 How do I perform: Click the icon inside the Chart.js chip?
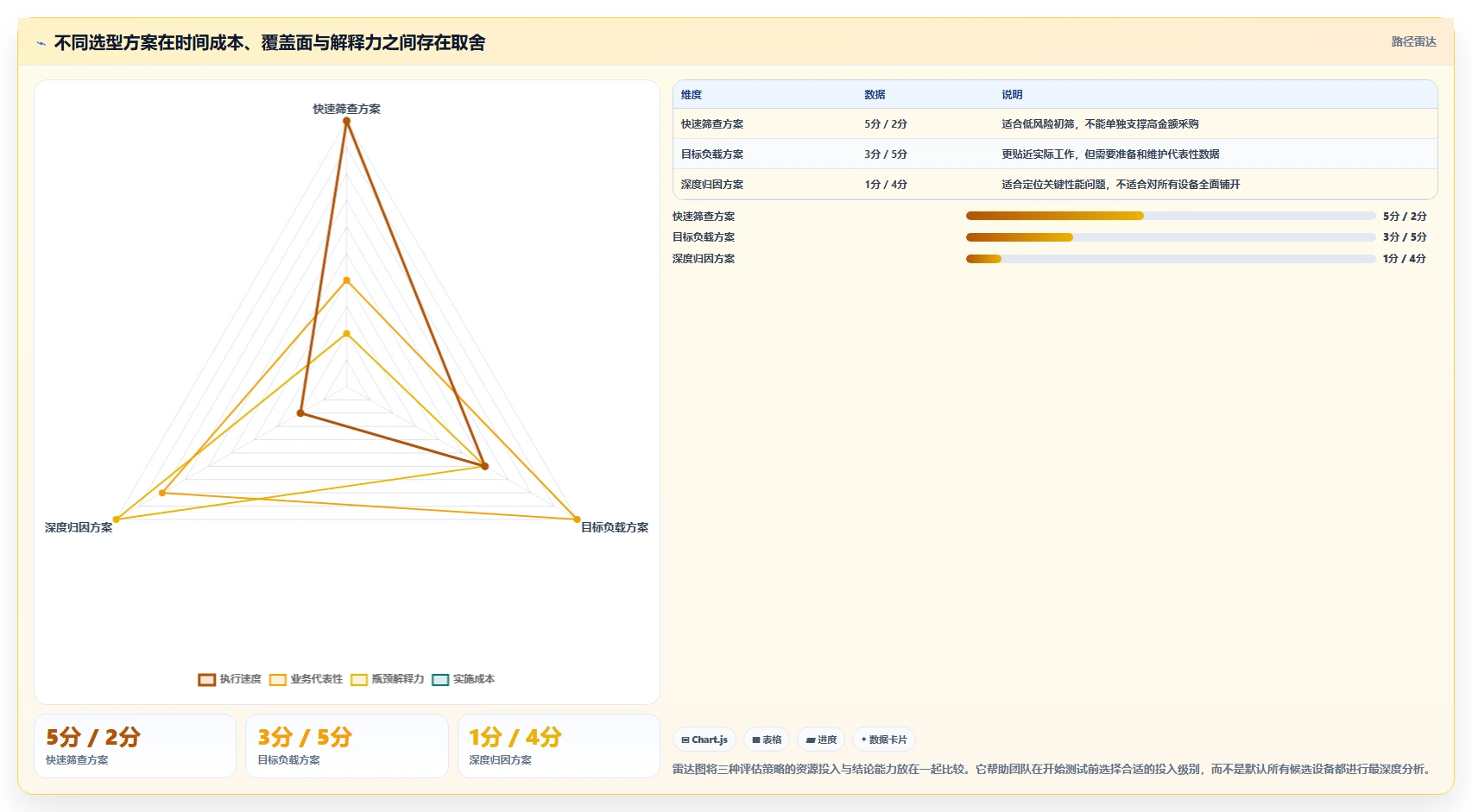coord(685,740)
